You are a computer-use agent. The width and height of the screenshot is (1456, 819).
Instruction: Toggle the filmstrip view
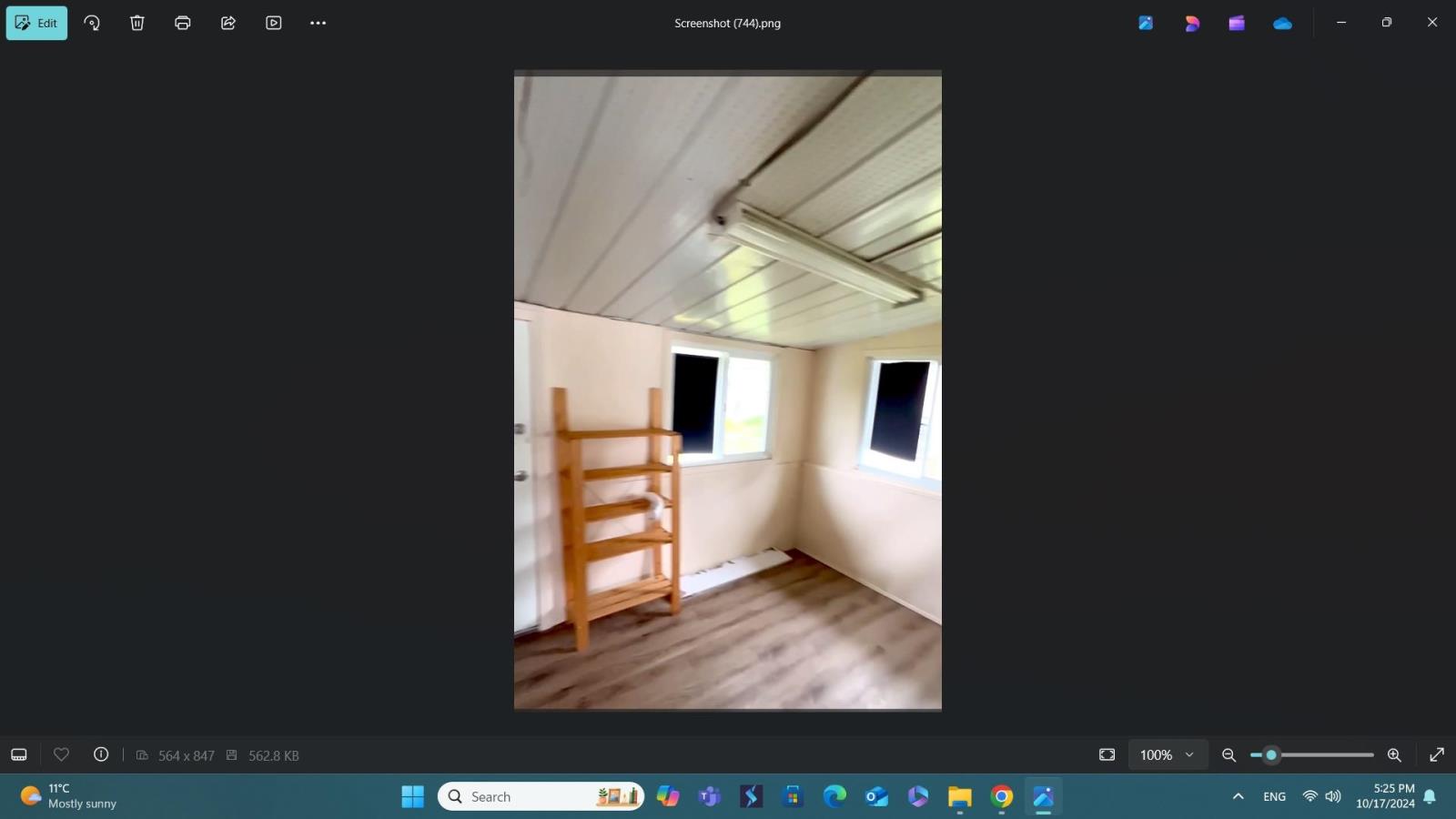click(19, 755)
